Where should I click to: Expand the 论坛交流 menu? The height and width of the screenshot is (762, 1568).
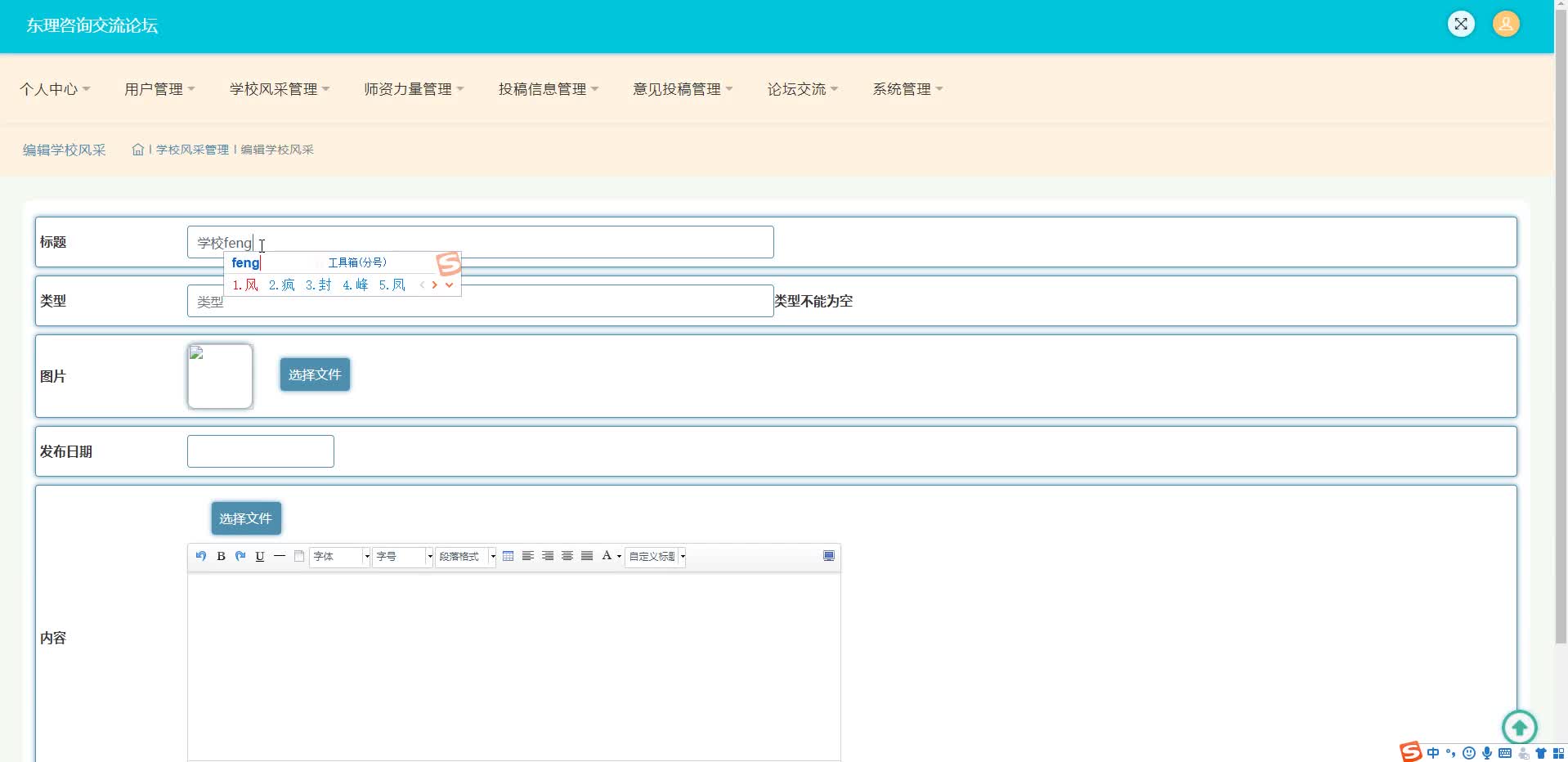click(x=803, y=89)
